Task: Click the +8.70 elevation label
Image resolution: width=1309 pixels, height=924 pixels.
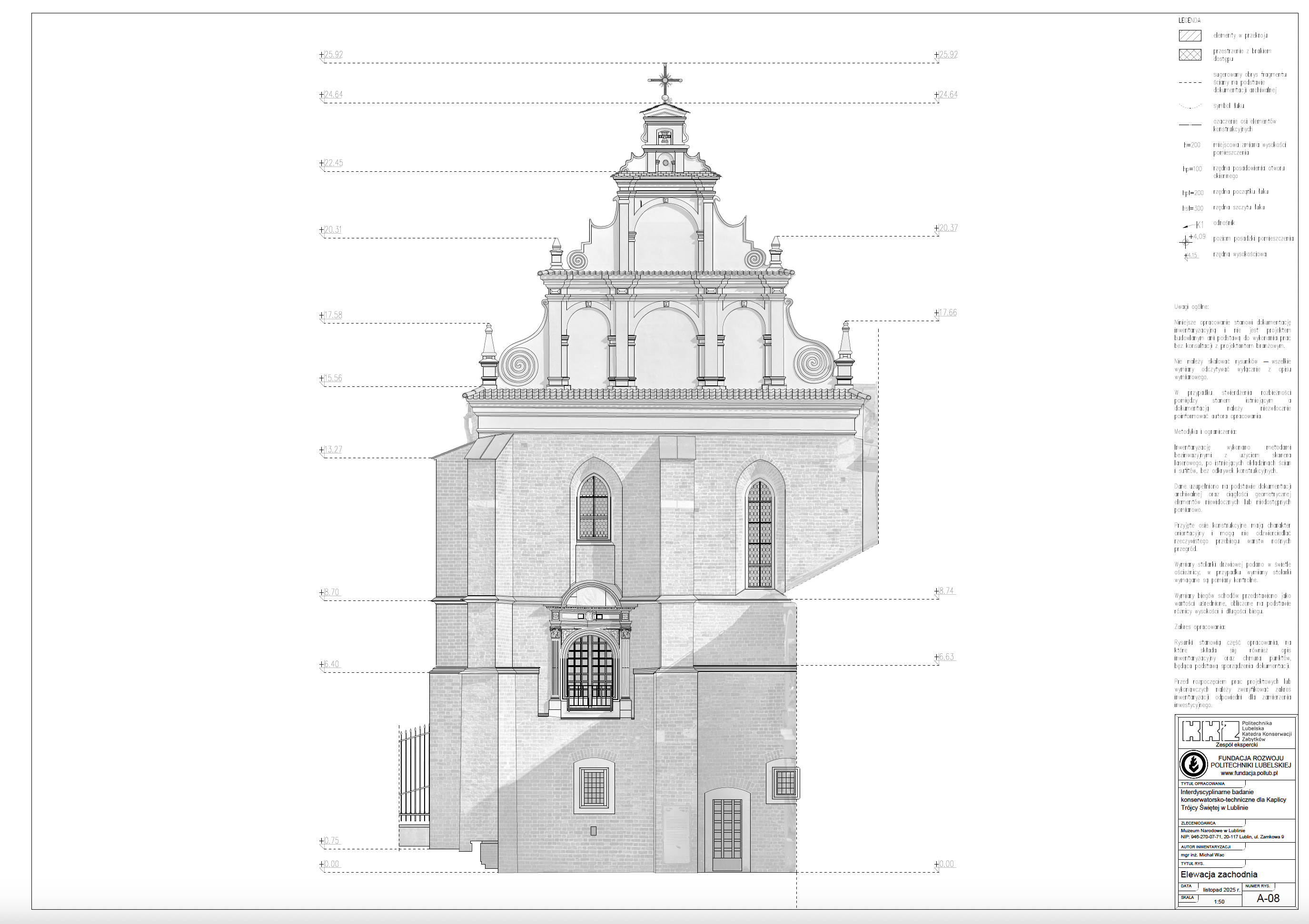Action: pyautogui.click(x=329, y=593)
